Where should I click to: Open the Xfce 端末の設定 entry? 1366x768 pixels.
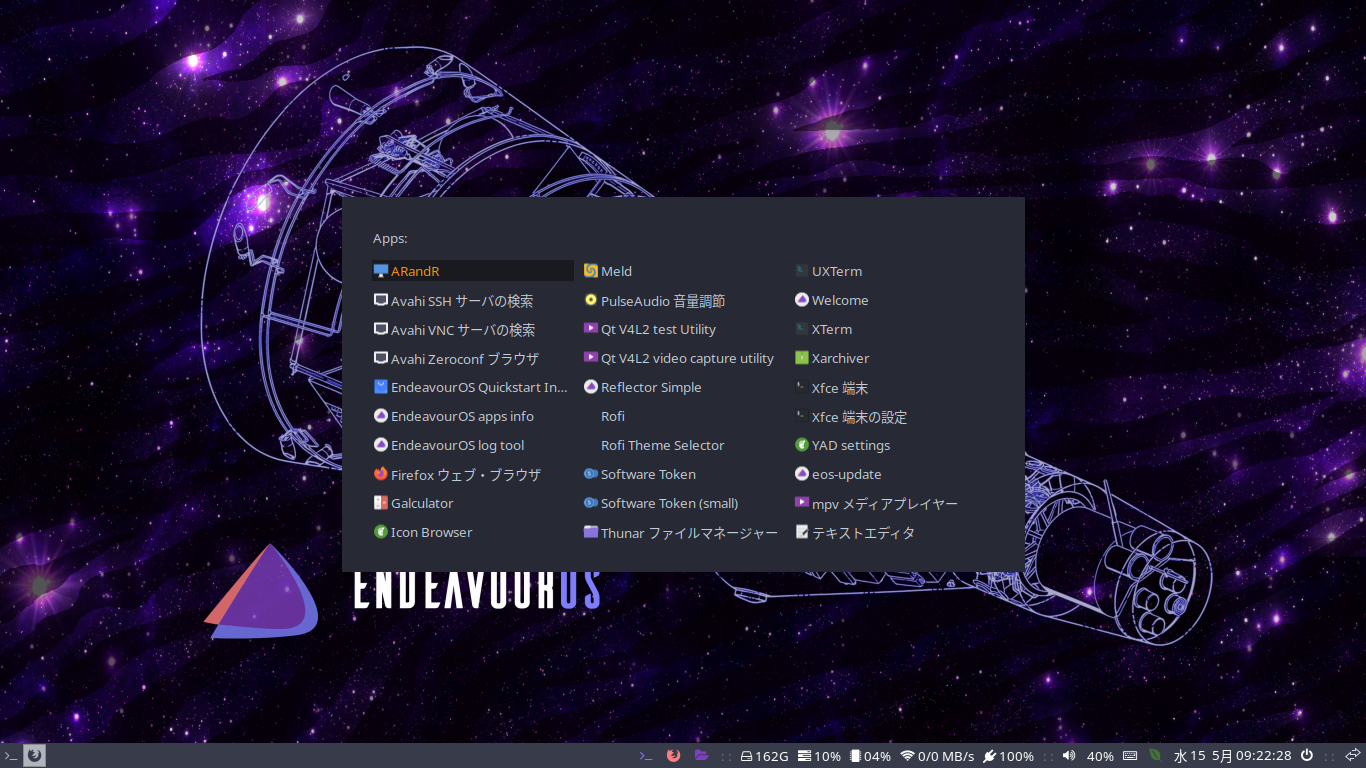895,416
